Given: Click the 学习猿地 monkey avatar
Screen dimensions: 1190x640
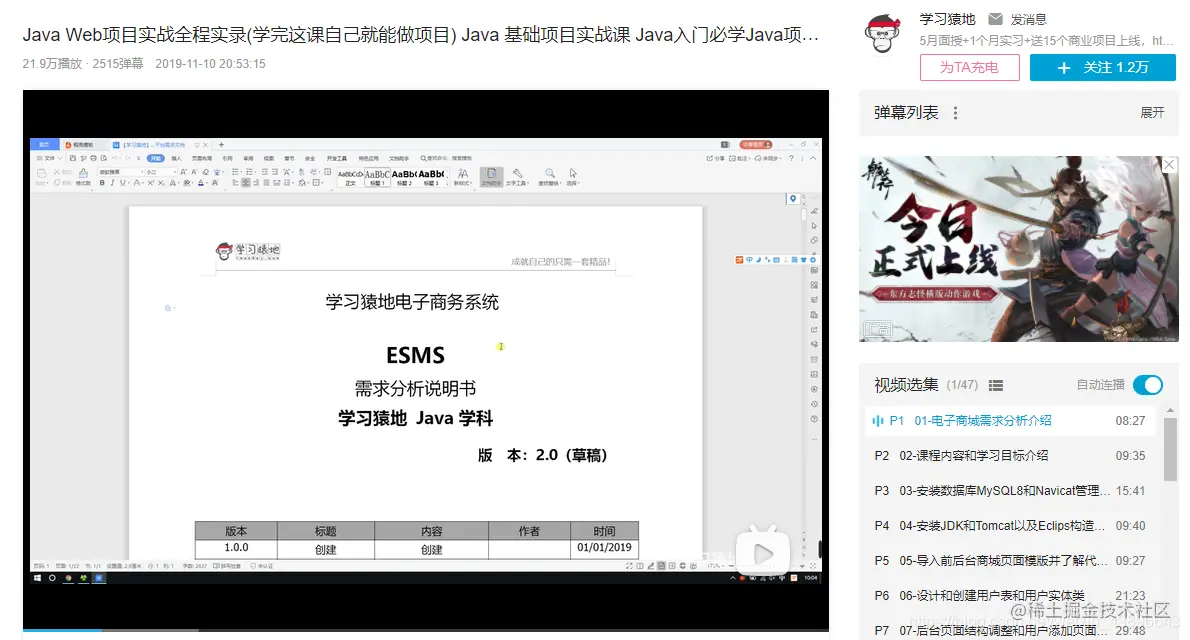Looking at the screenshot, I should (882, 34).
